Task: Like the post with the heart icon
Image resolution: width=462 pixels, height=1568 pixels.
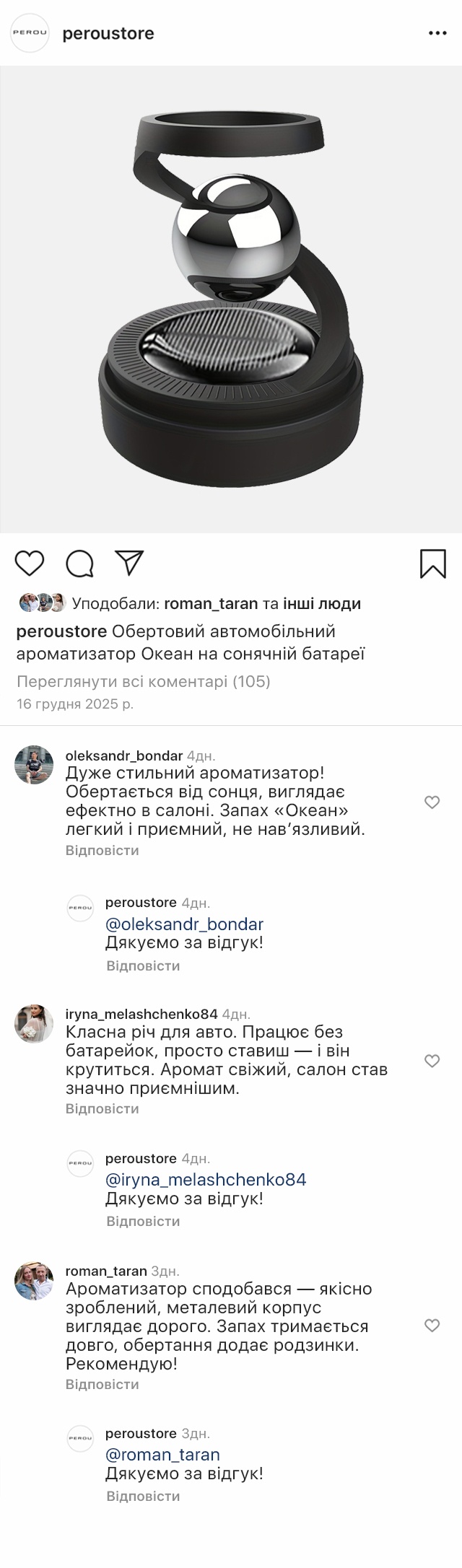Action: click(x=30, y=563)
